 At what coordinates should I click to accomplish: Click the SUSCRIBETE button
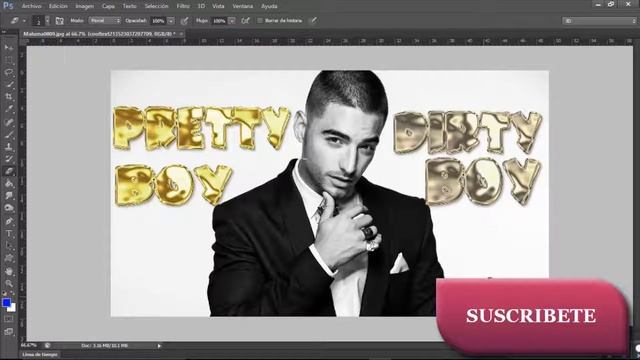531,316
